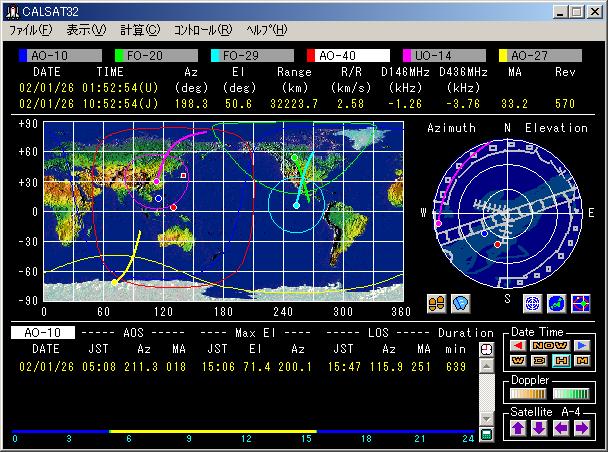The image size is (608, 452).
Task: Click the green FO-20 dot on the world map
Action: (294, 157)
